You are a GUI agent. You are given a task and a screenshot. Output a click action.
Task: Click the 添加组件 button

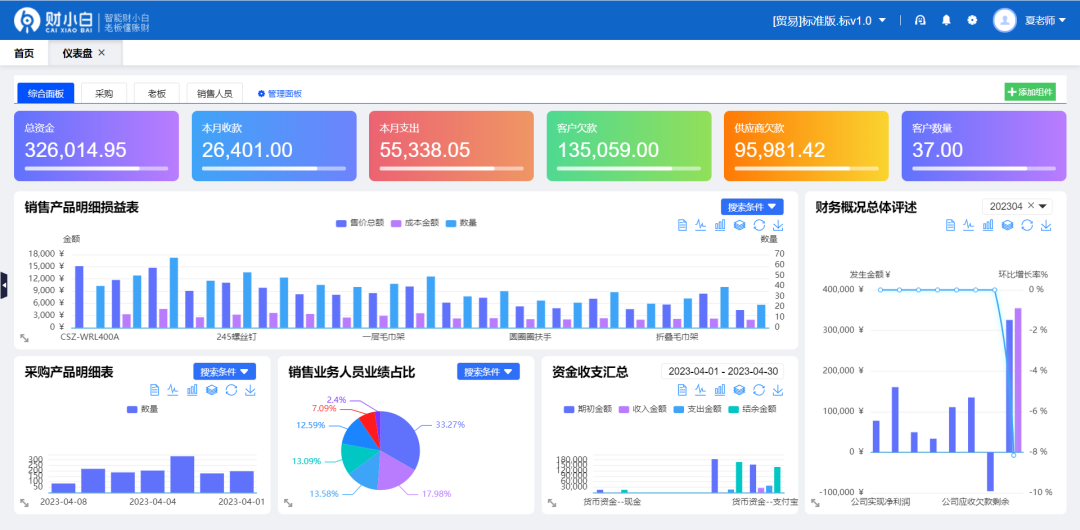coord(1030,92)
